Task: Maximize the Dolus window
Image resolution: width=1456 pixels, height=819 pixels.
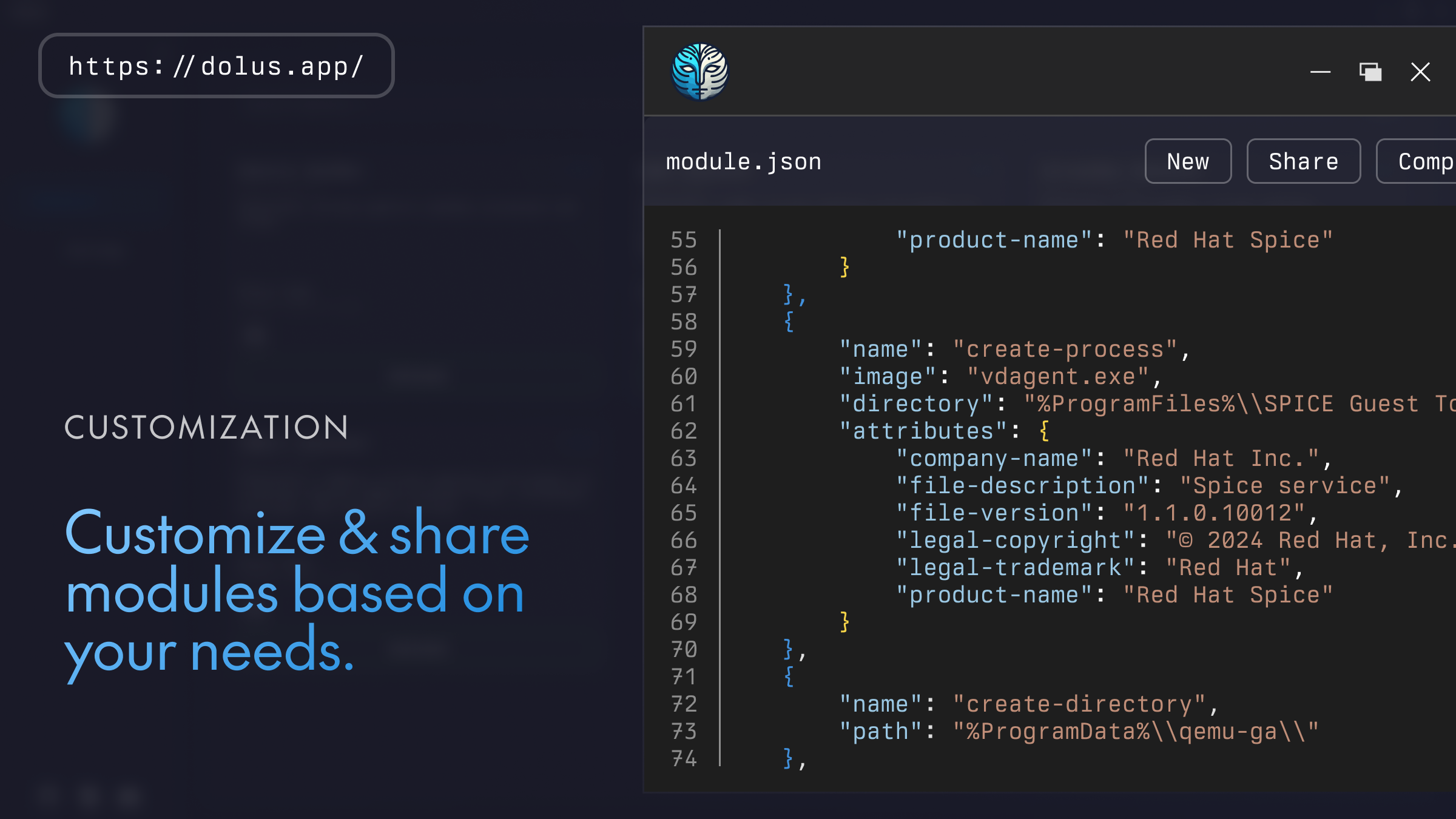Action: tap(1370, 72)
